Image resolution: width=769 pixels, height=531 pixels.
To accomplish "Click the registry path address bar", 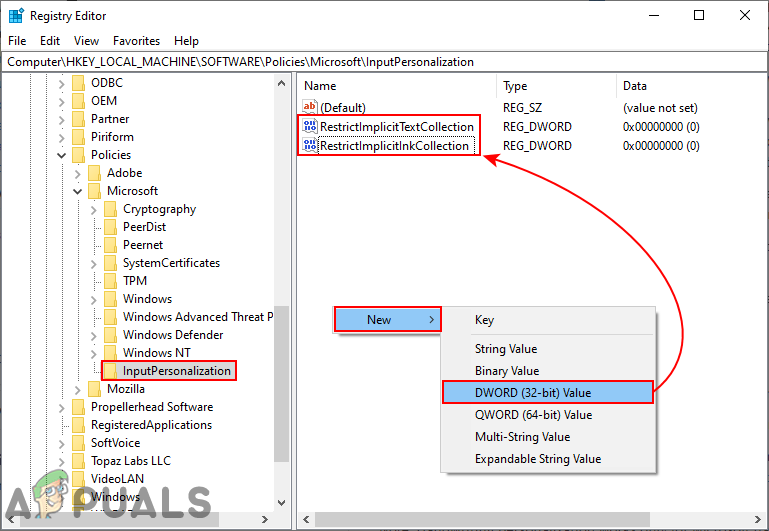I will click(384, 62).
